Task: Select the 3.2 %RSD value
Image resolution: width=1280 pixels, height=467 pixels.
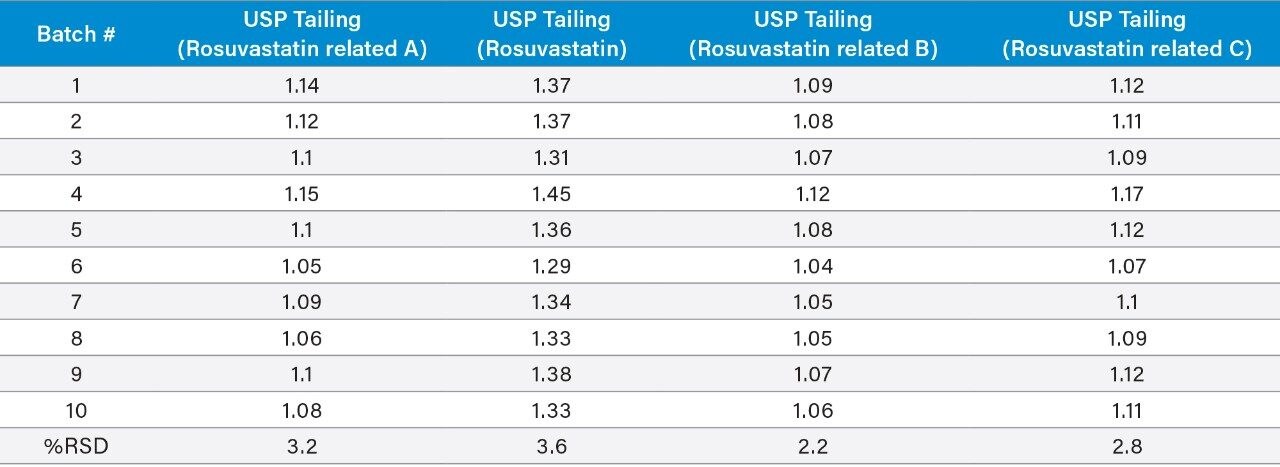Action: [x=302, y=446]
